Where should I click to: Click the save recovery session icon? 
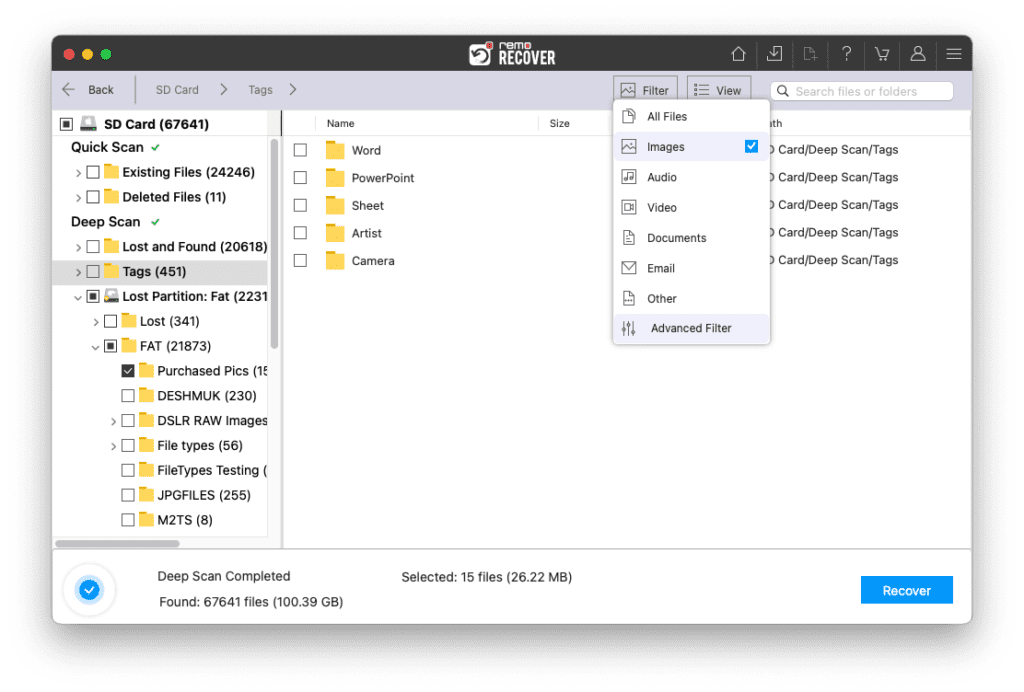[x=774, y=54]
